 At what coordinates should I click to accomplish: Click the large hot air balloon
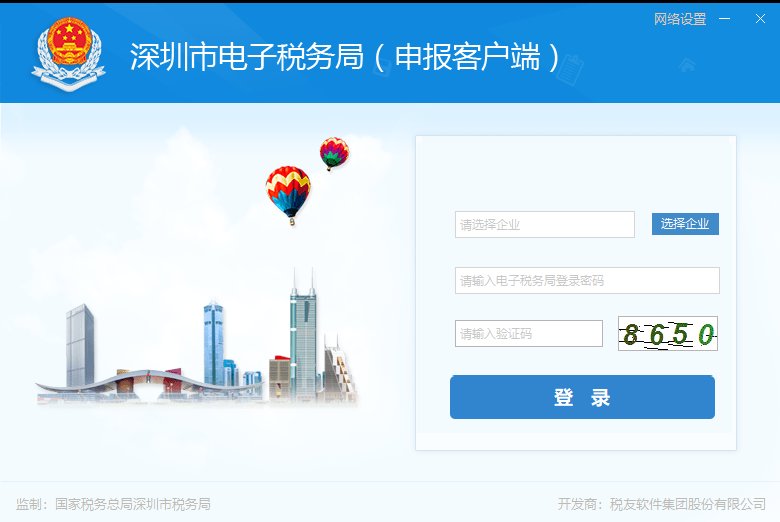[x=288, y=195]
